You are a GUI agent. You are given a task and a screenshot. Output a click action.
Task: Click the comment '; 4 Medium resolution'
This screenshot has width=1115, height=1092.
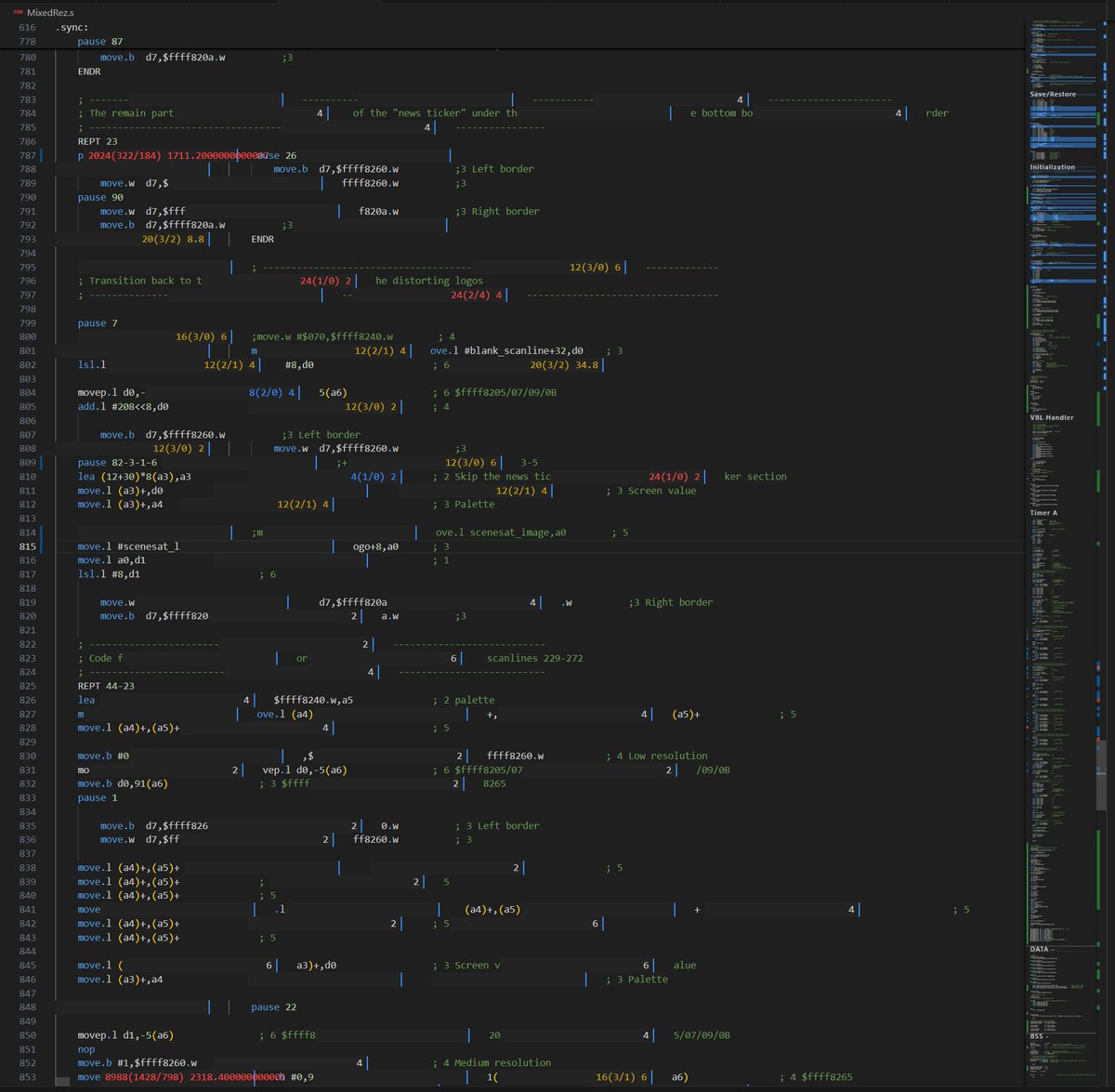tap(492, 1063)
